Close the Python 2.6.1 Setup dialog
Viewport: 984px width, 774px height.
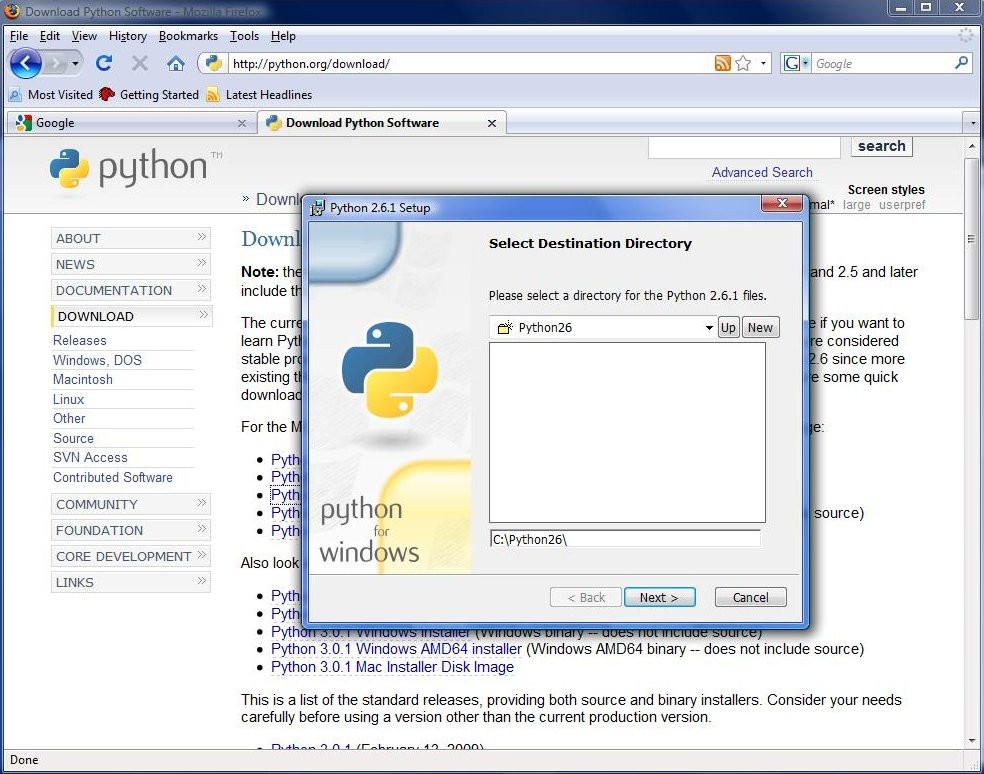pos(782,203)
